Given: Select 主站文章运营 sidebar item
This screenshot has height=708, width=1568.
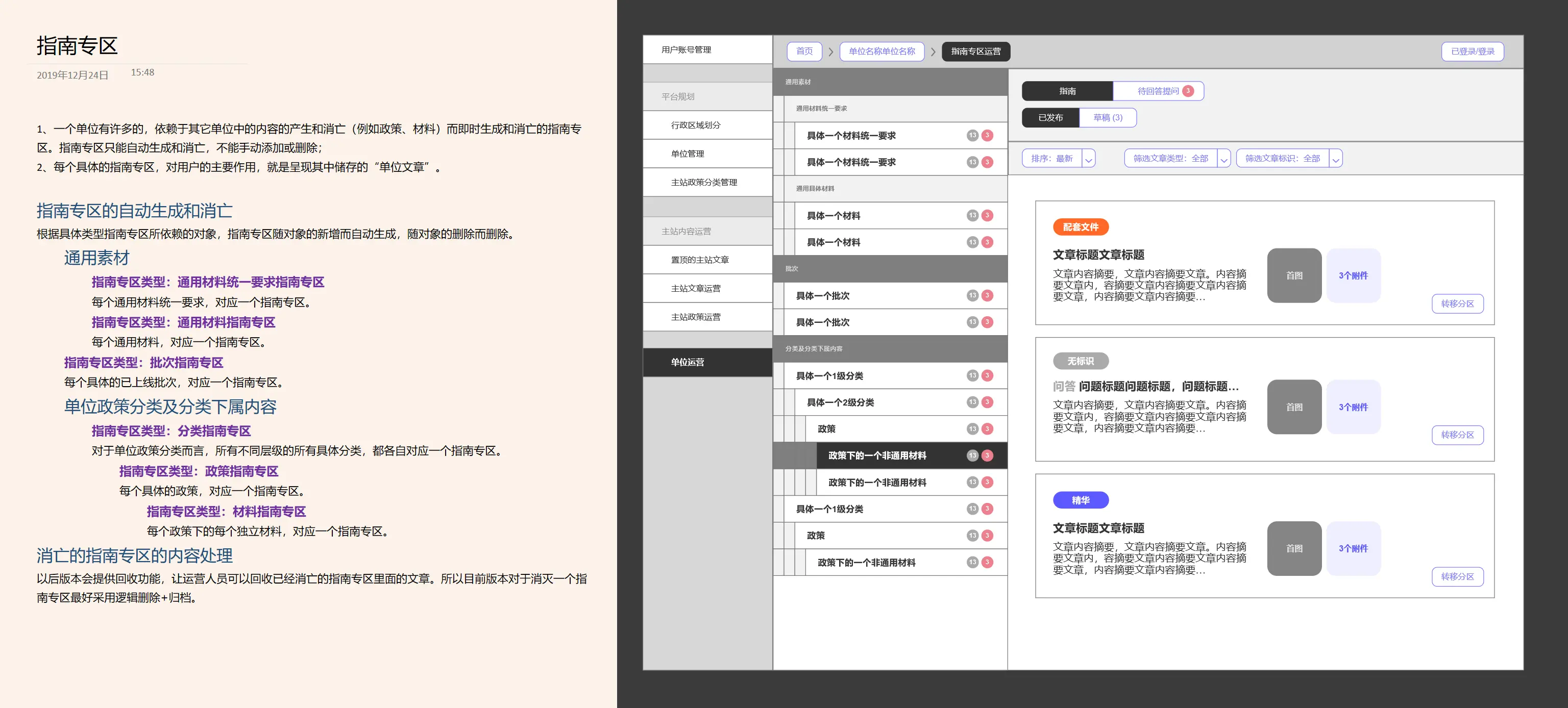Looking at the screenshot, I should tap(696, 288).
